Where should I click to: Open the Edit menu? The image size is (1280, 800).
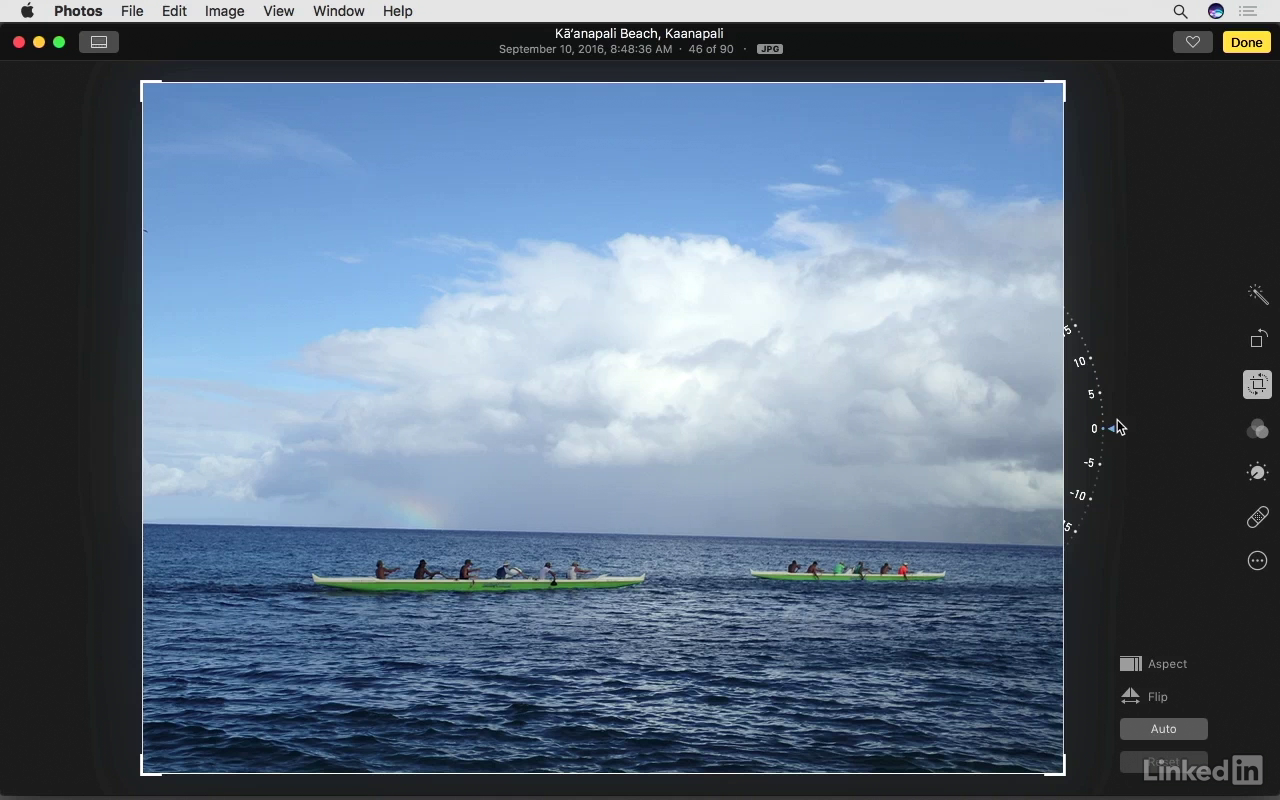click(x=174, y=11)
